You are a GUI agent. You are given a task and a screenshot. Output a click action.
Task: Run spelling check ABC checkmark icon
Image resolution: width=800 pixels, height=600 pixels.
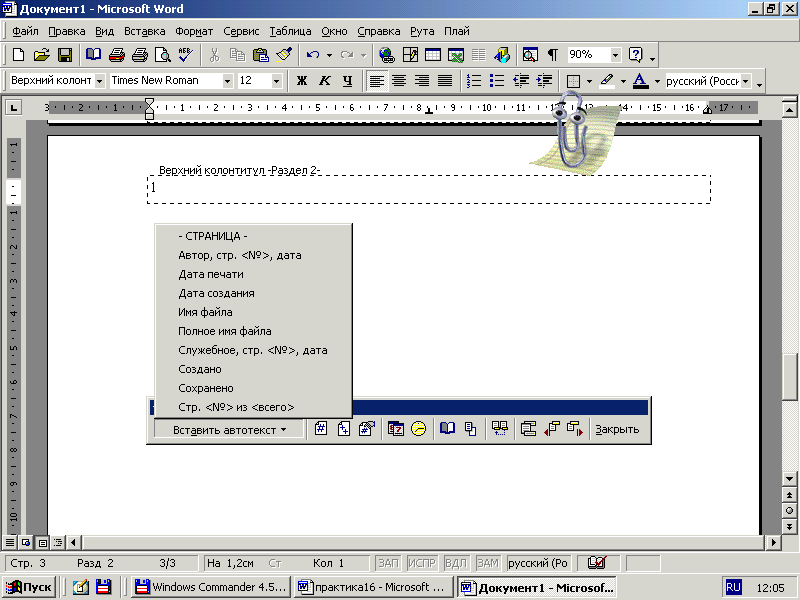(x=186, y=55)
